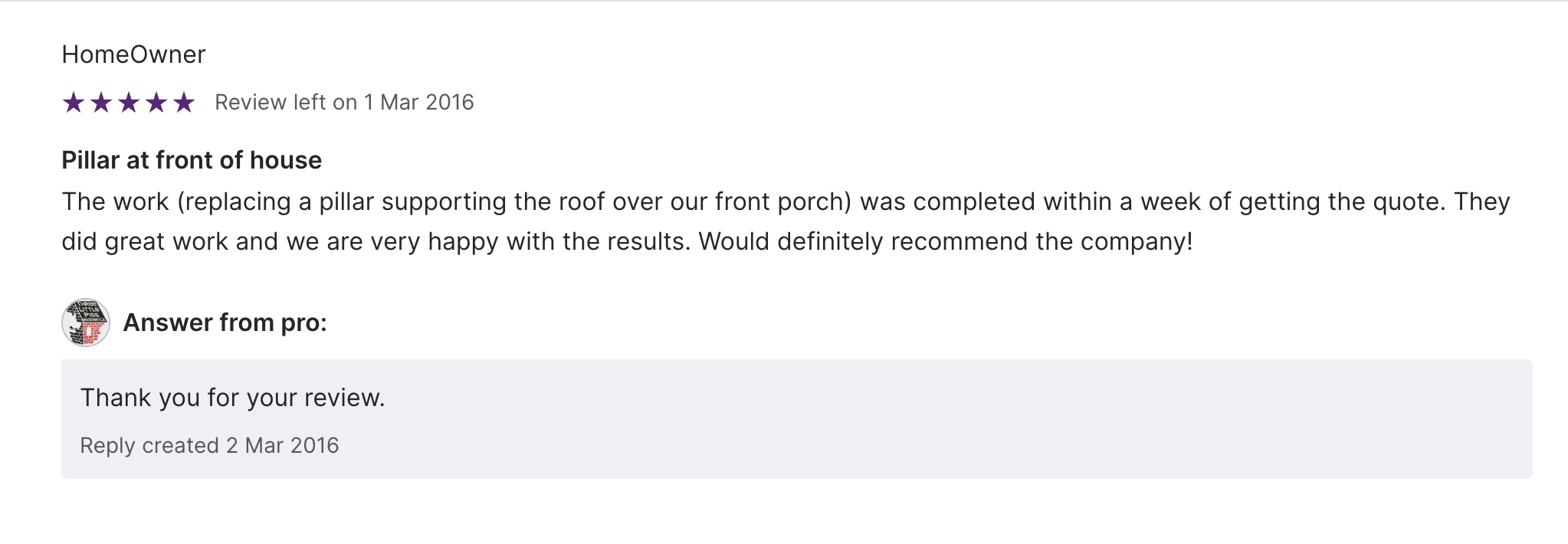Click "Reply created 2 Mar 2016" timestamp

point(209,445)
